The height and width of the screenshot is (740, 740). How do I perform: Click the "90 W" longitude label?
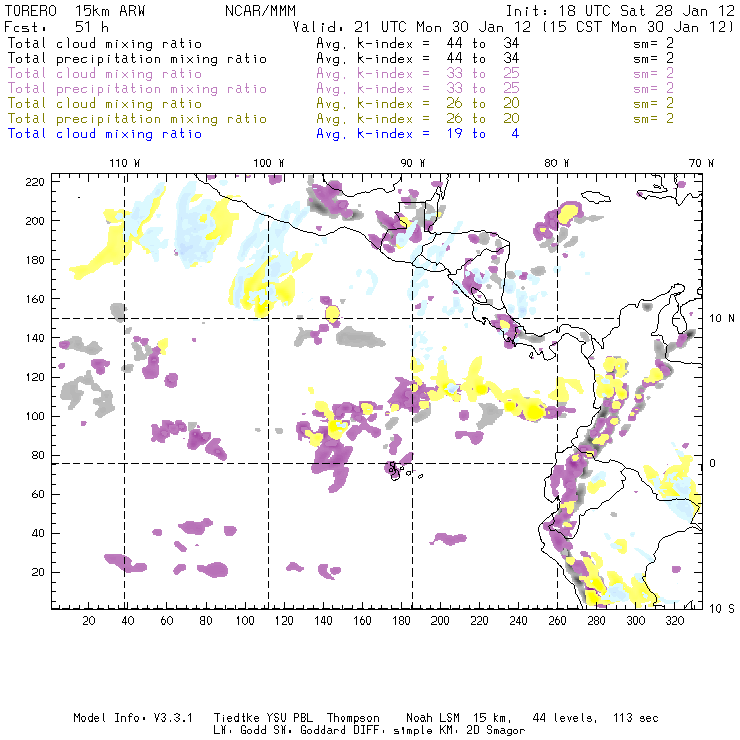pyautogui.click(x=412, y=163)
